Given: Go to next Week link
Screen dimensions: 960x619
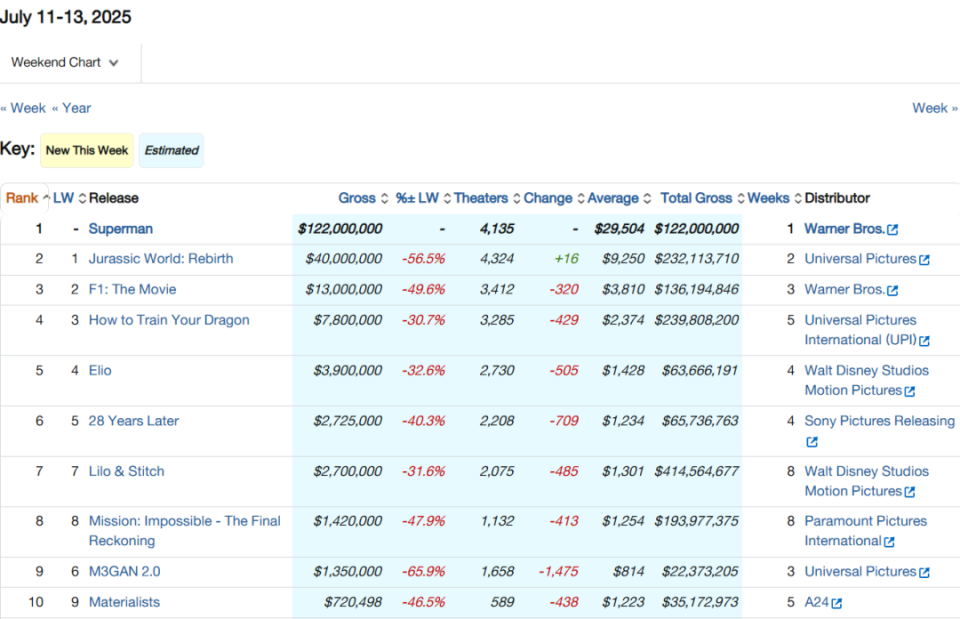Looking at the screenshot, I should [935, 108].
